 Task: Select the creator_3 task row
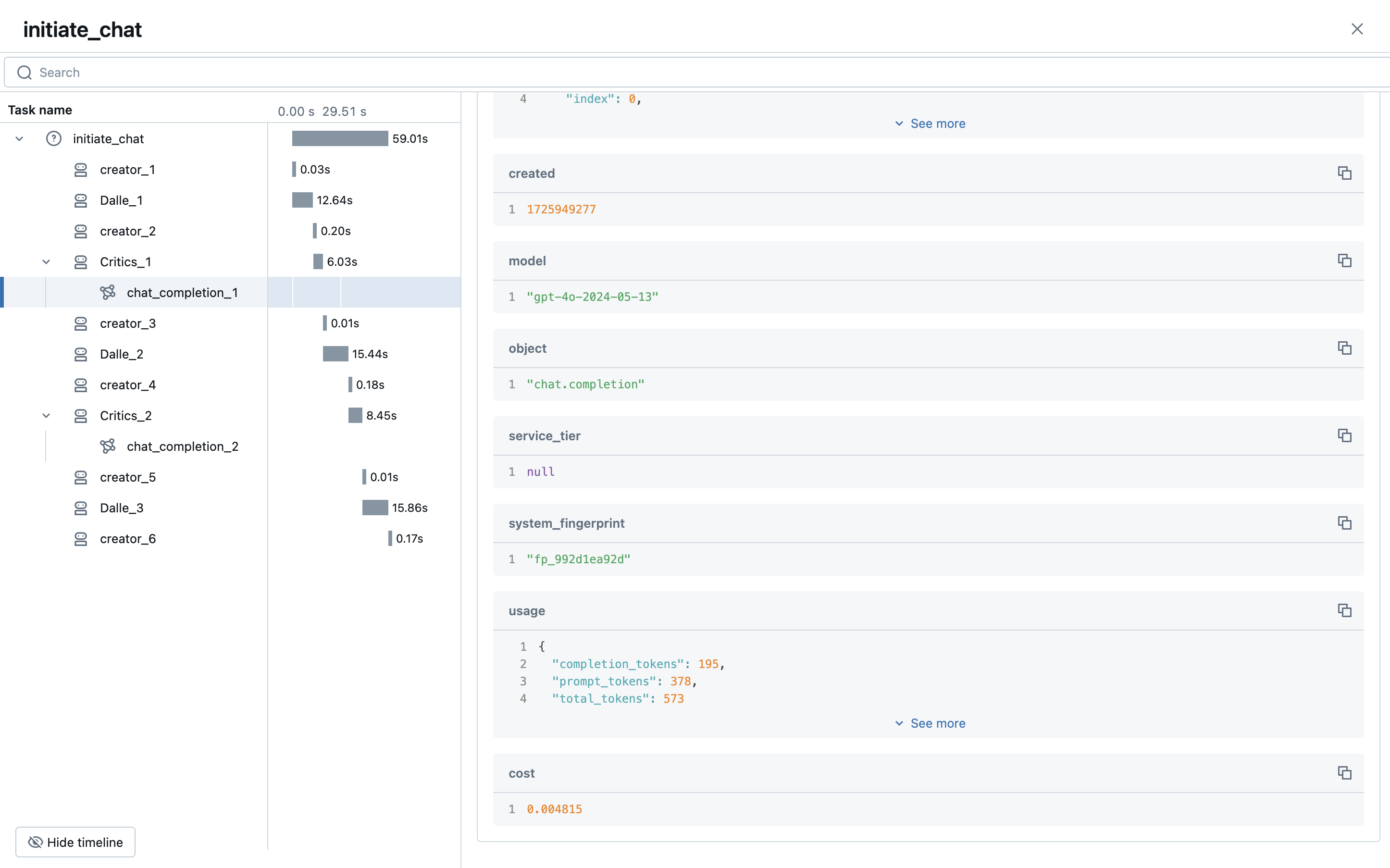(x=128, y=323)
